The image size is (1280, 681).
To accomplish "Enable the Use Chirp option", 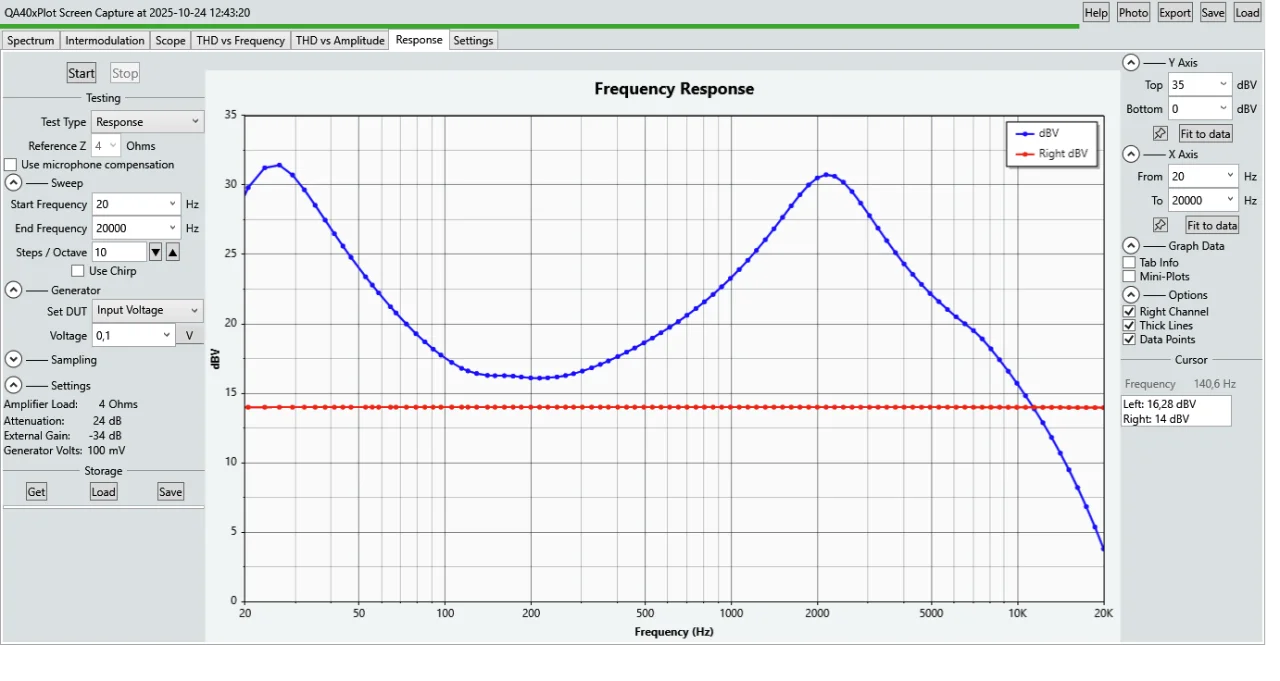I will click(78, 271).
